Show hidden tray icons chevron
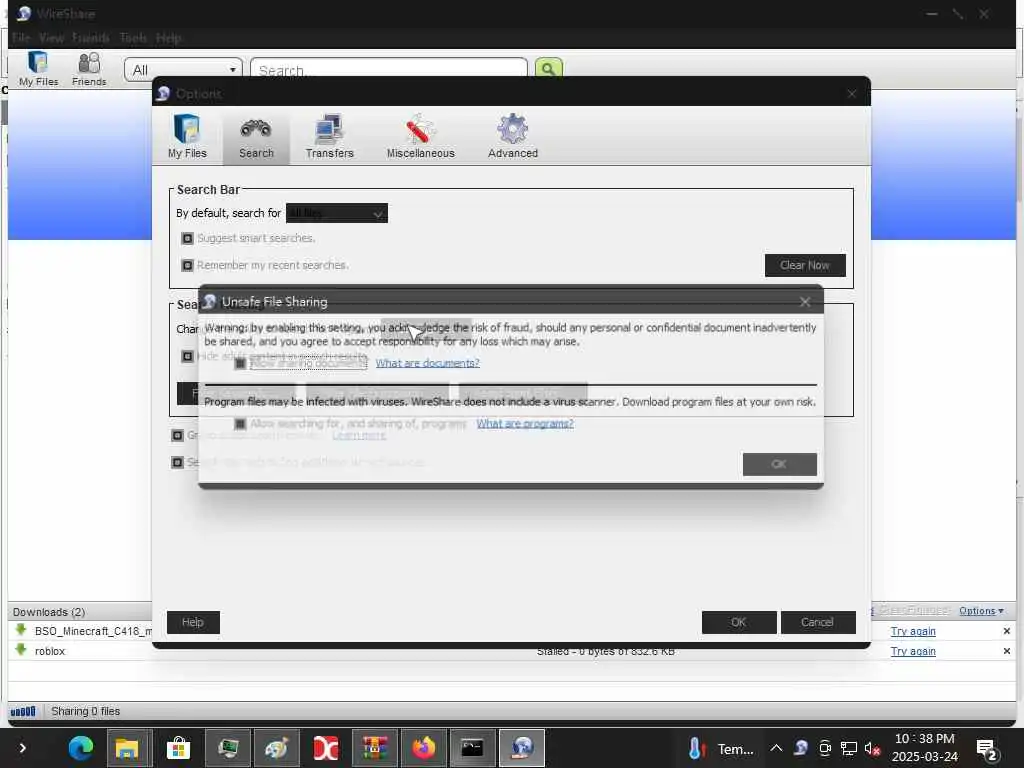Viewport: 1024px width, 768px height. point(776,748)
